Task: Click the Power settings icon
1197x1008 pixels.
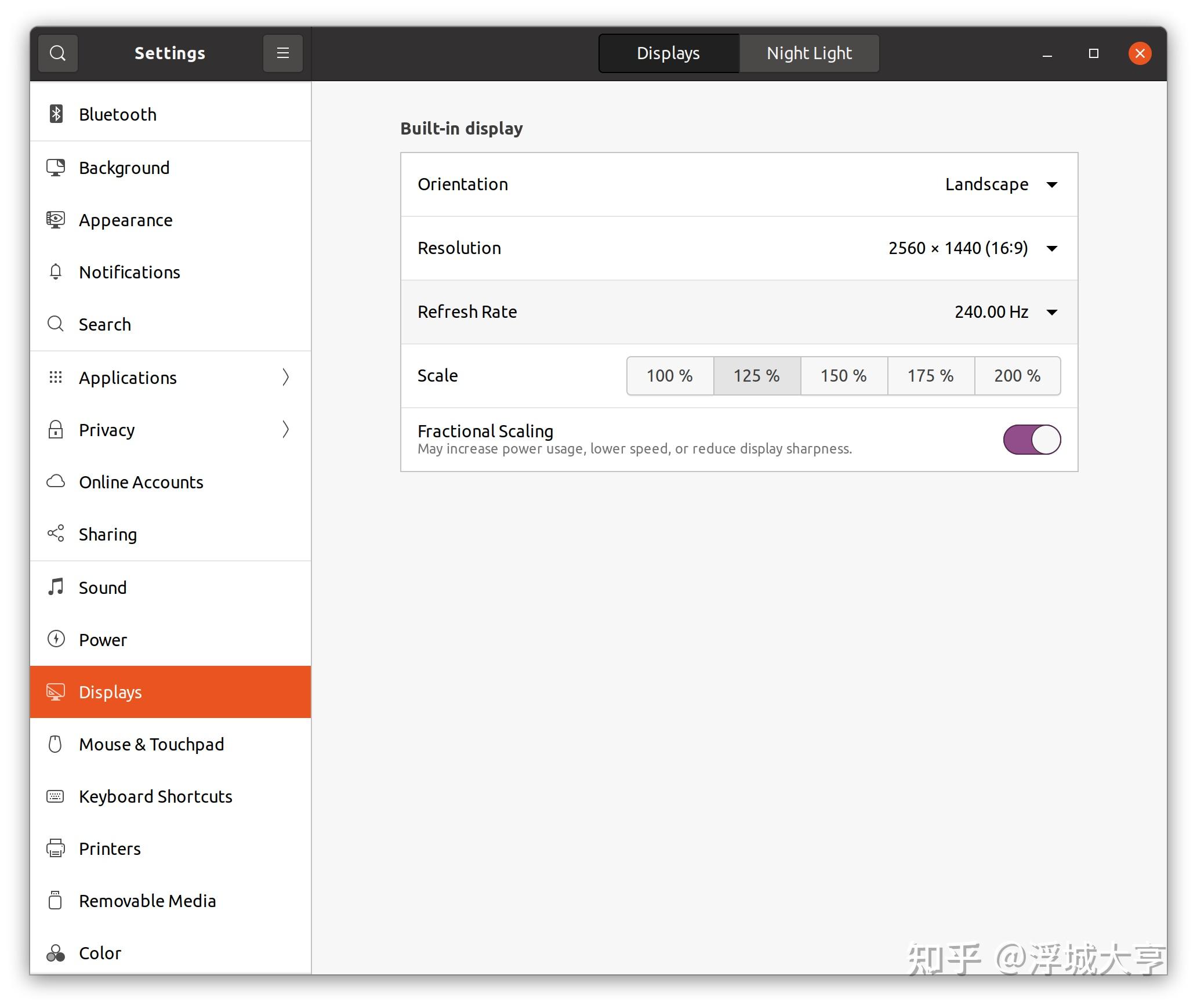Action: click(56, 639)
